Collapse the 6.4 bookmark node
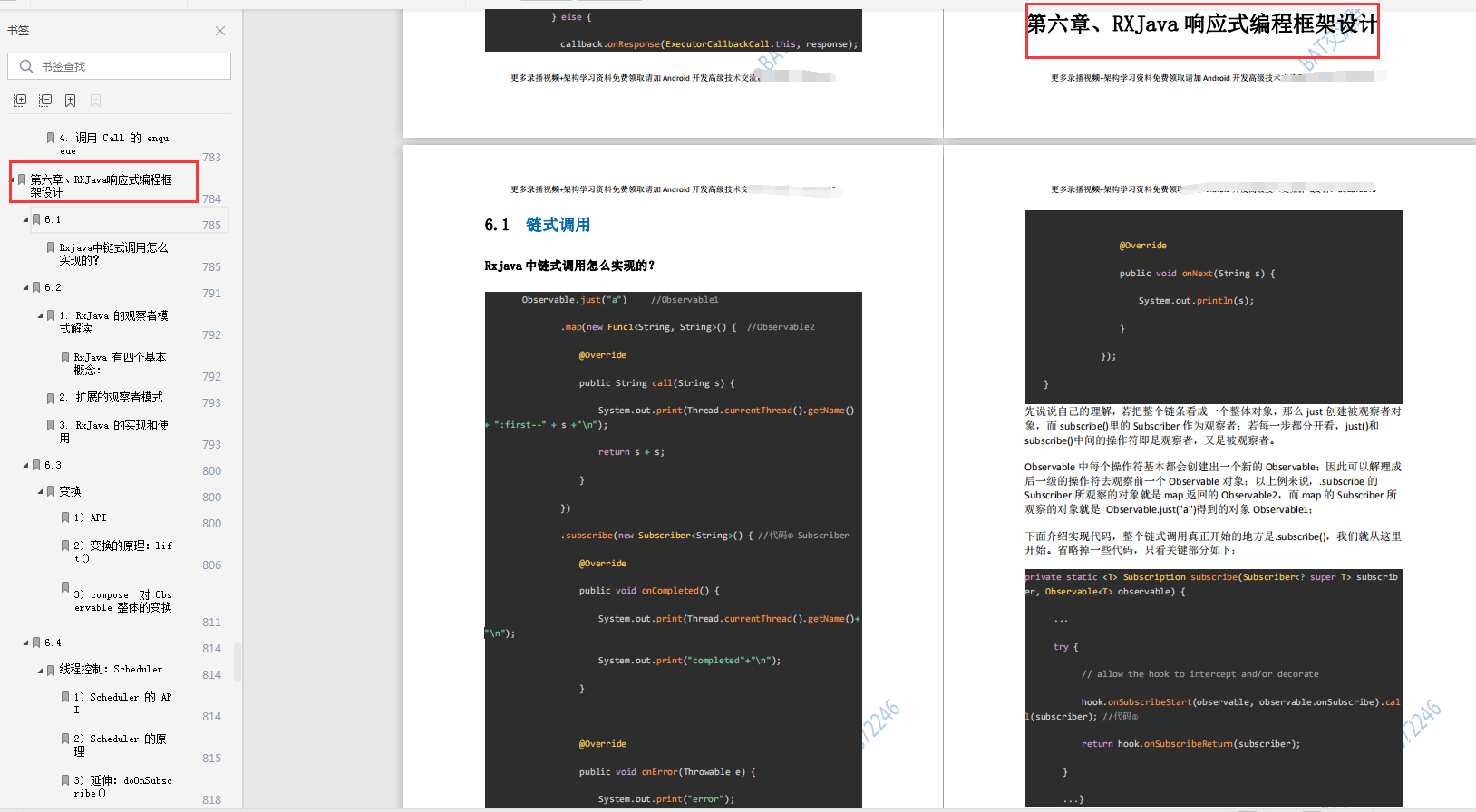 (x=25, y=643)
